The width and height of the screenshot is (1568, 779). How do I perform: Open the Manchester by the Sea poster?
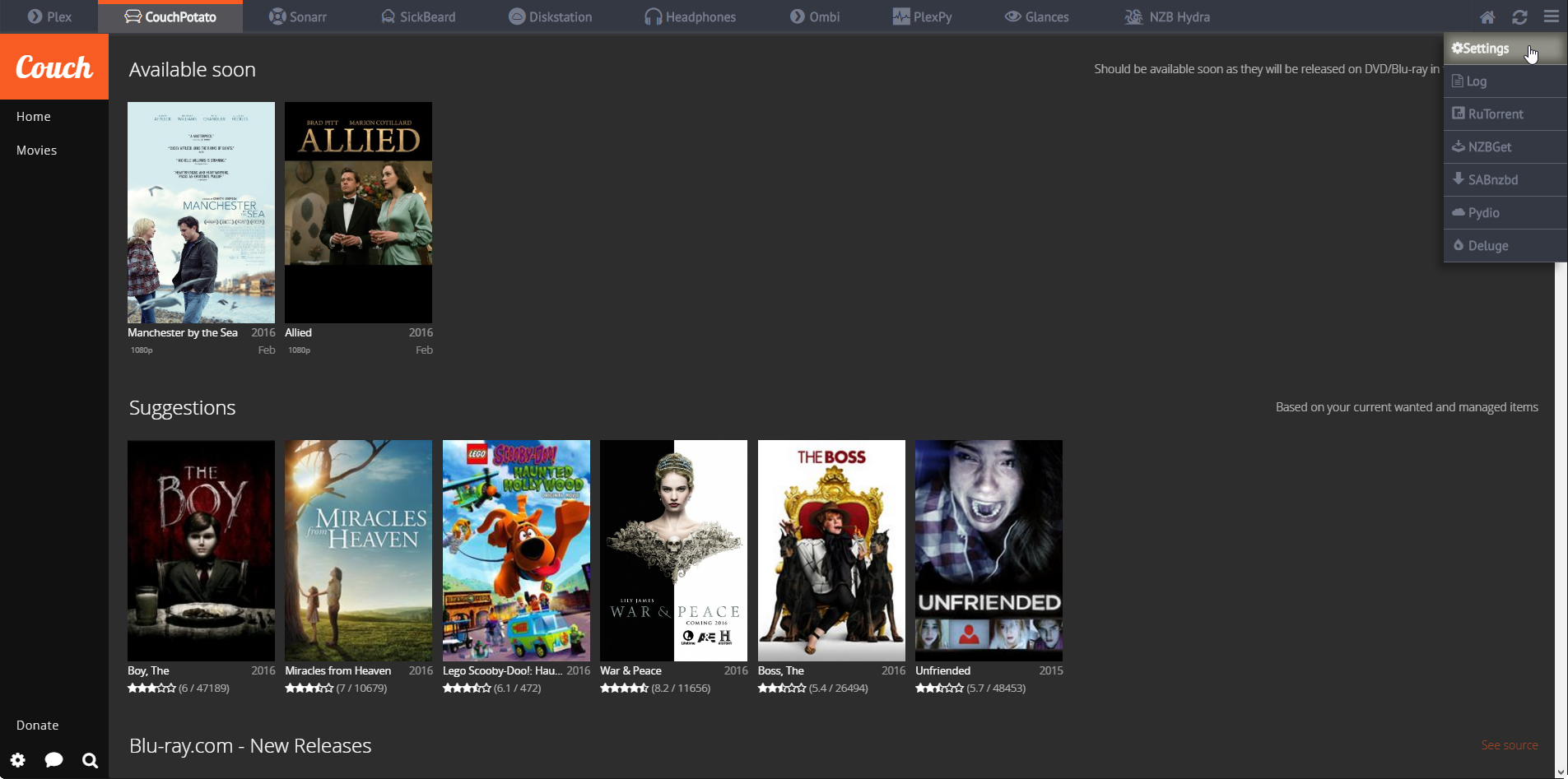201,212
